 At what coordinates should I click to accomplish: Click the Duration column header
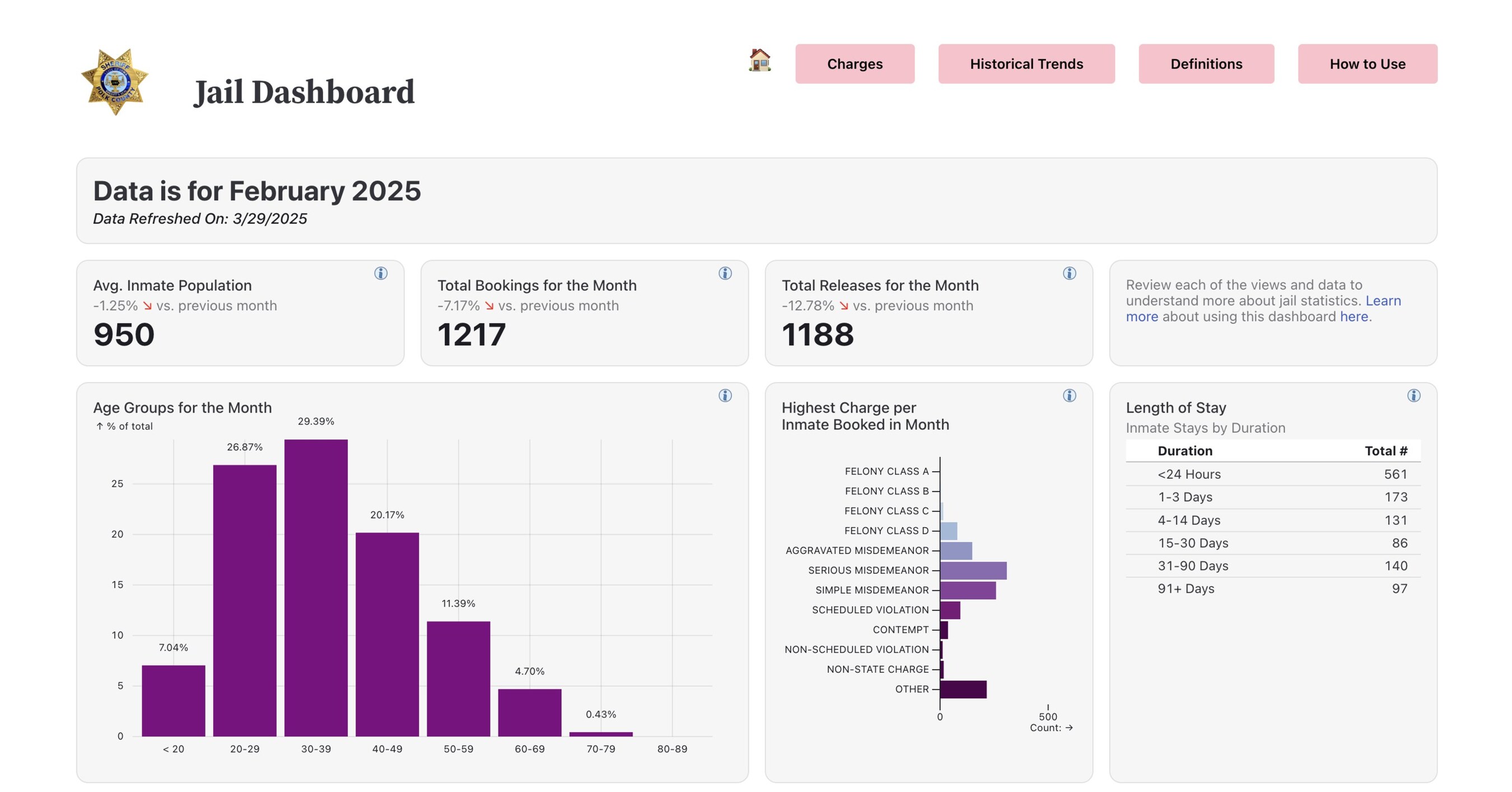[x=1184, y=451]
